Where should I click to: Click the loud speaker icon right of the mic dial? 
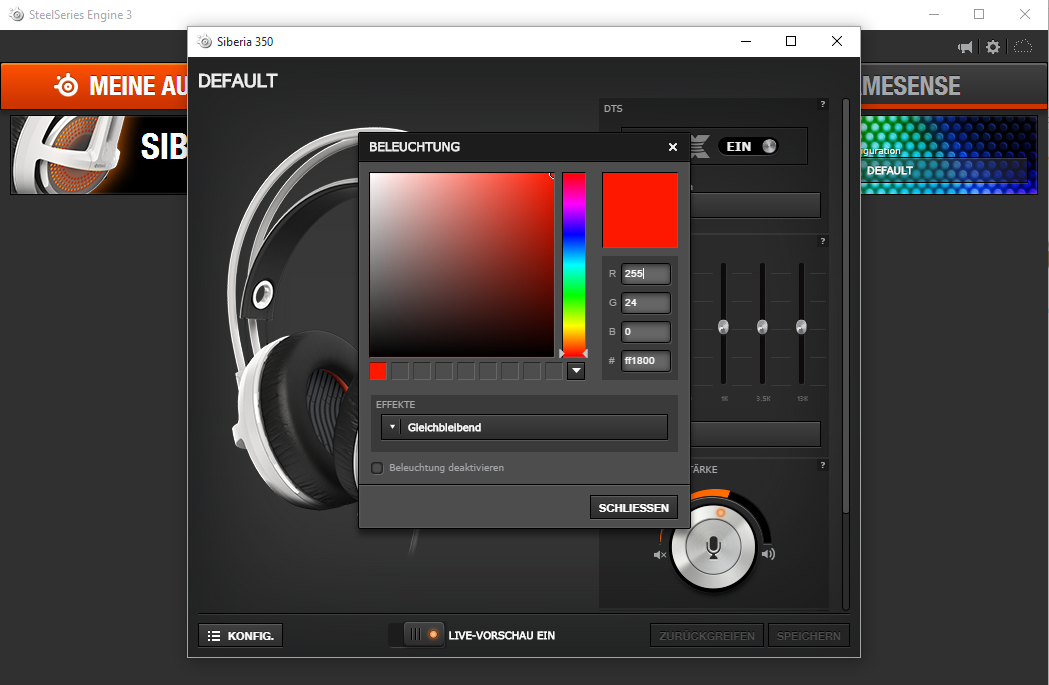(769, 554)
